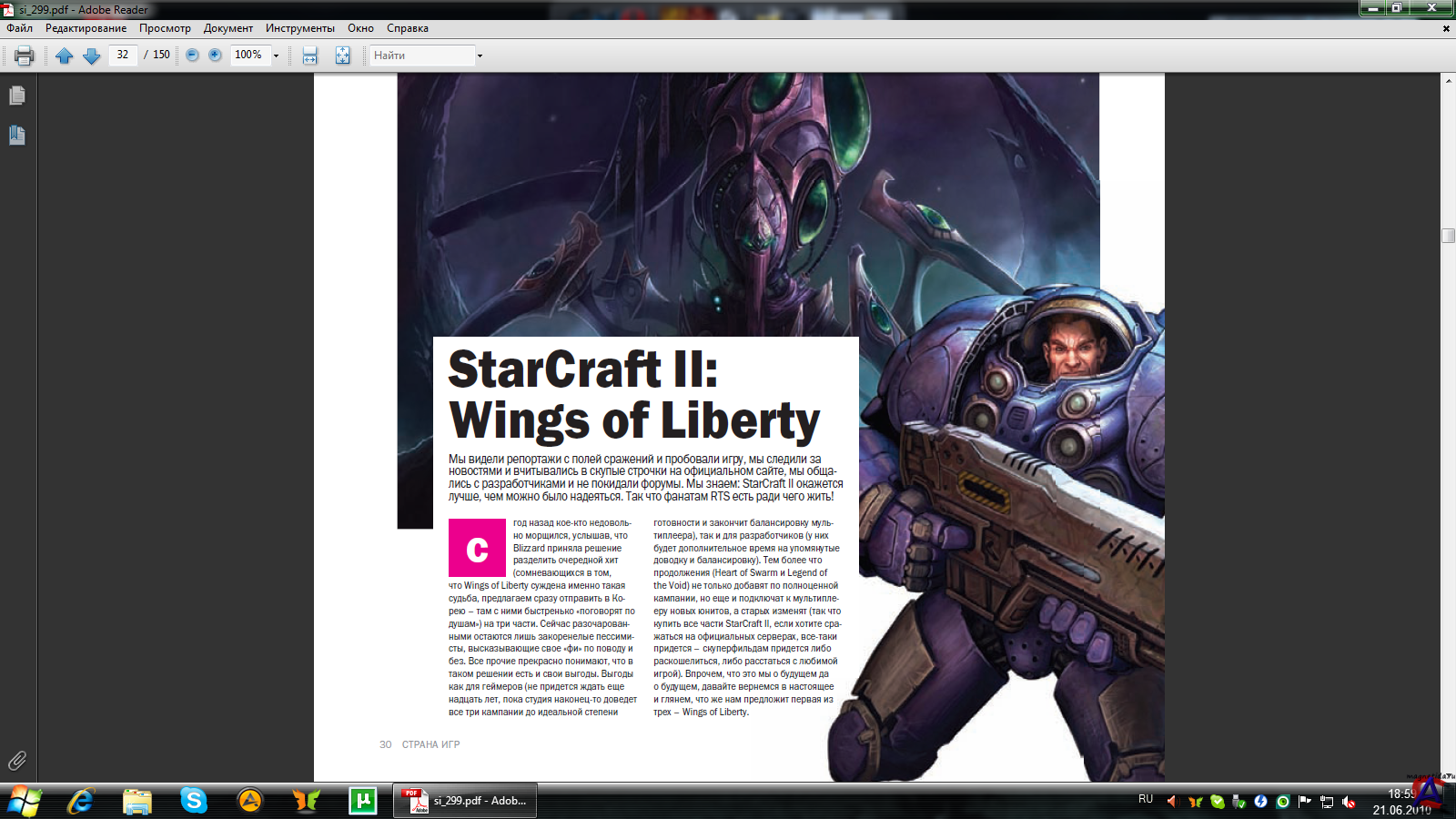Viewport: 1456px width, 819px height.
Task: Open the Pages thumbnails panel
Action: click(17, 96)
